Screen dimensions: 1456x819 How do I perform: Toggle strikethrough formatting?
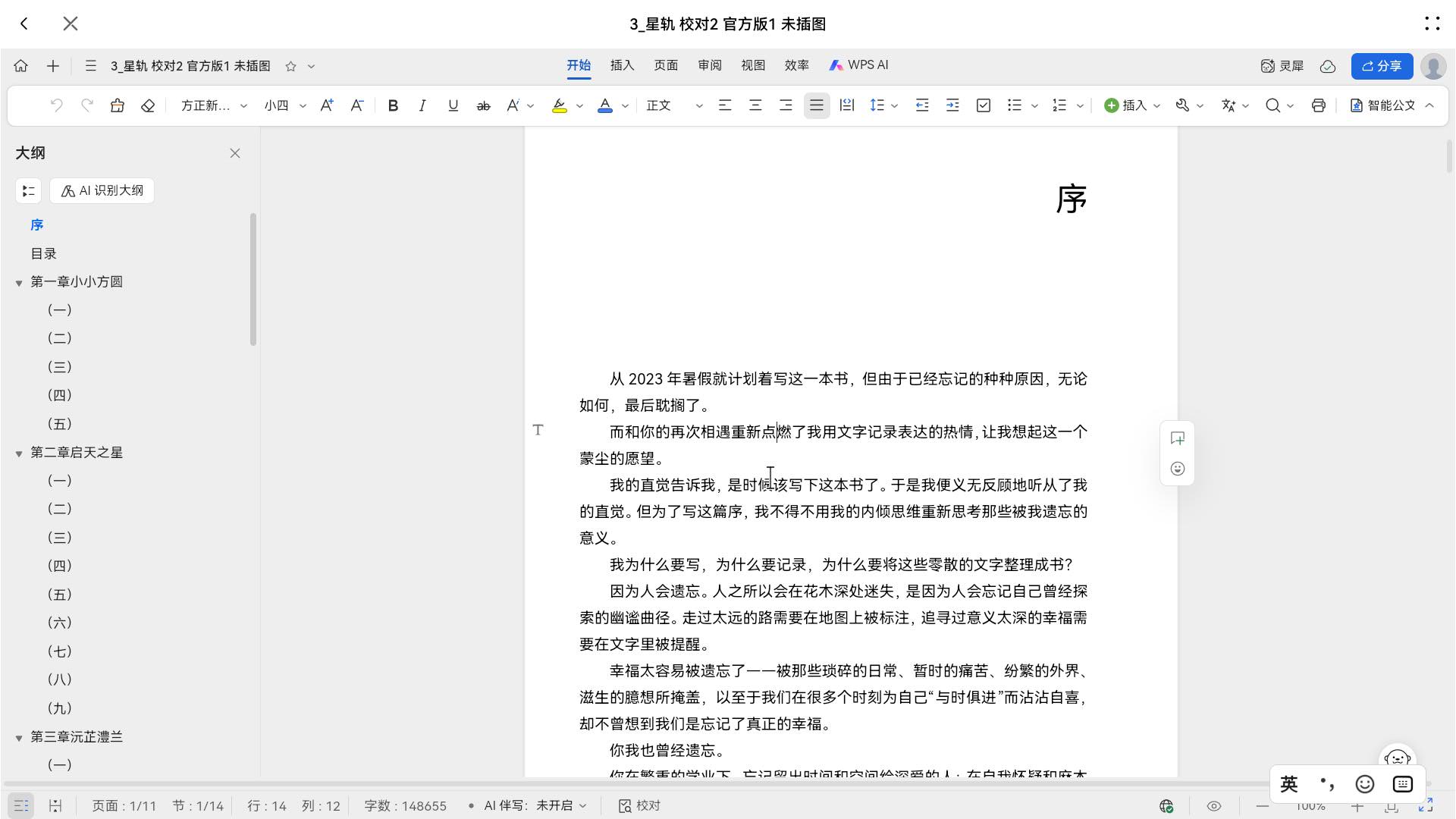tap(483, 105)
